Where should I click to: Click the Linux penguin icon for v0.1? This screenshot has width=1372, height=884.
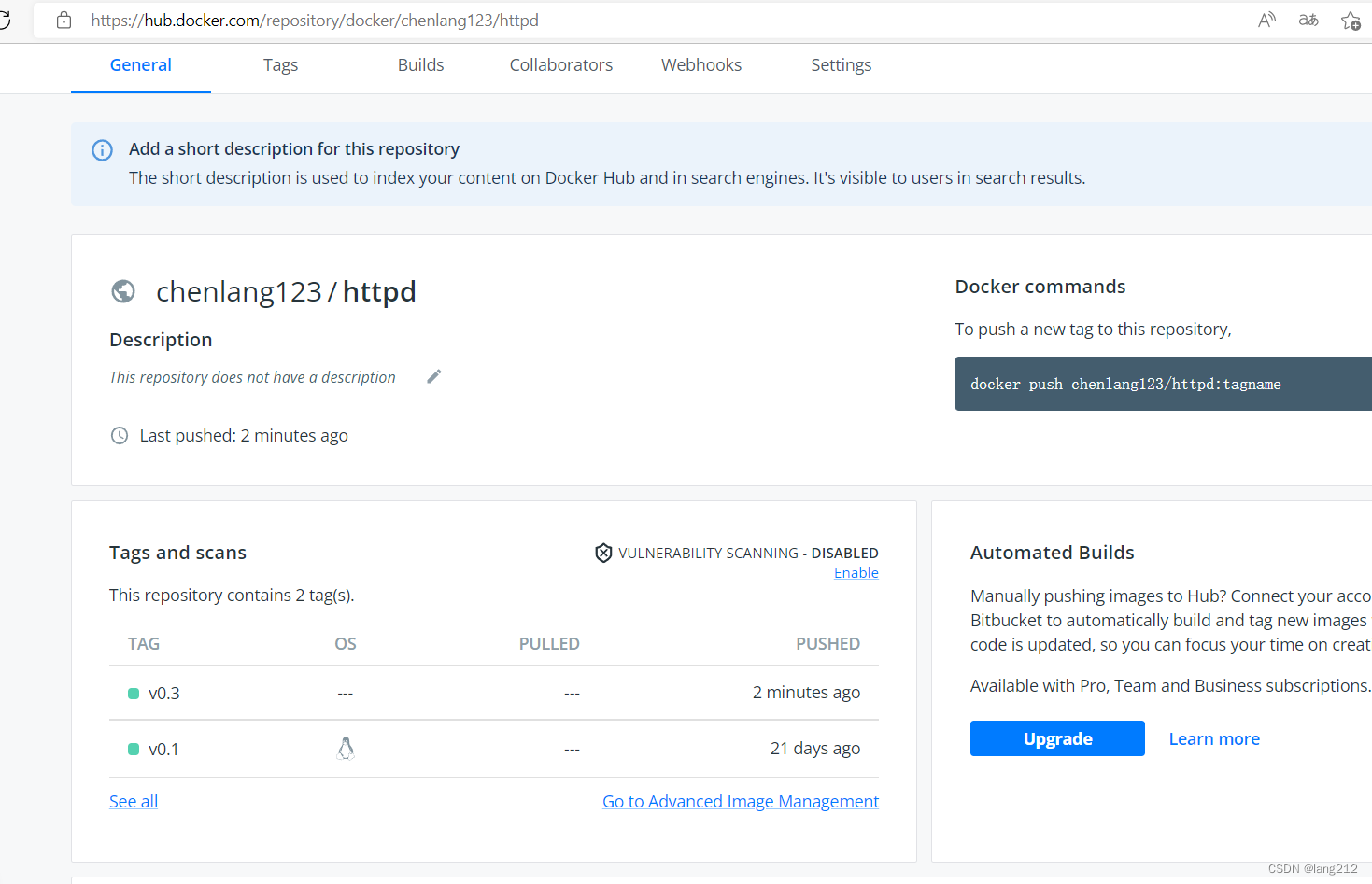point(346,748)
